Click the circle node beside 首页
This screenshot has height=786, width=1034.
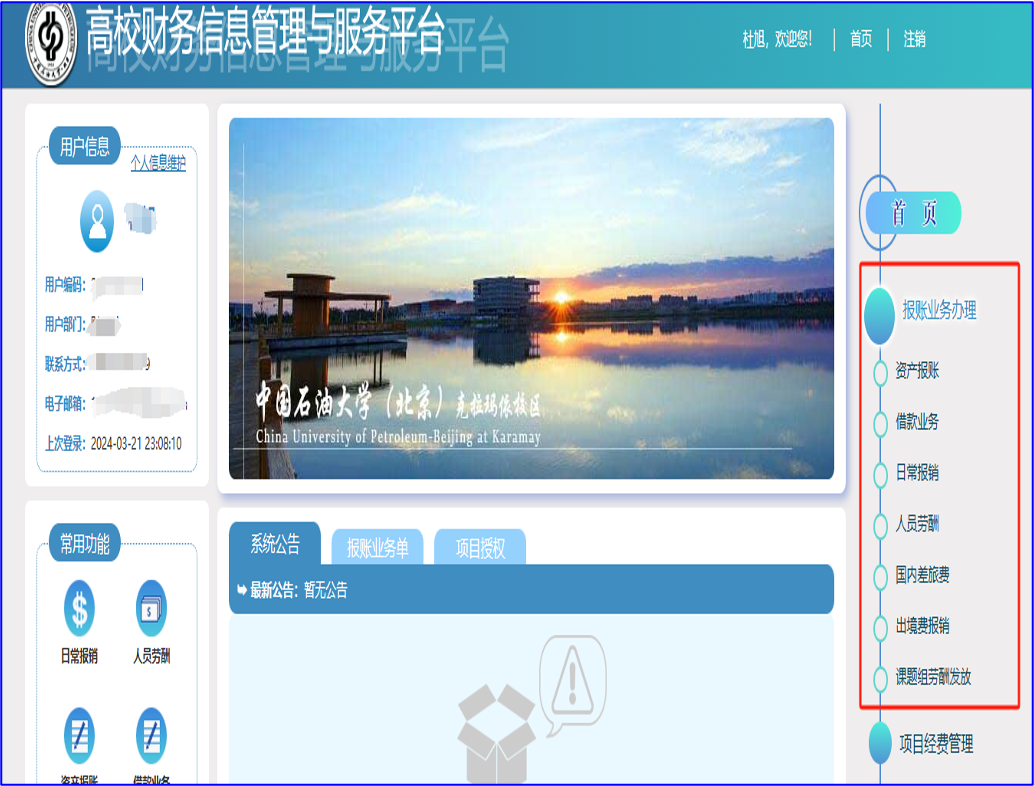[879, 213]
